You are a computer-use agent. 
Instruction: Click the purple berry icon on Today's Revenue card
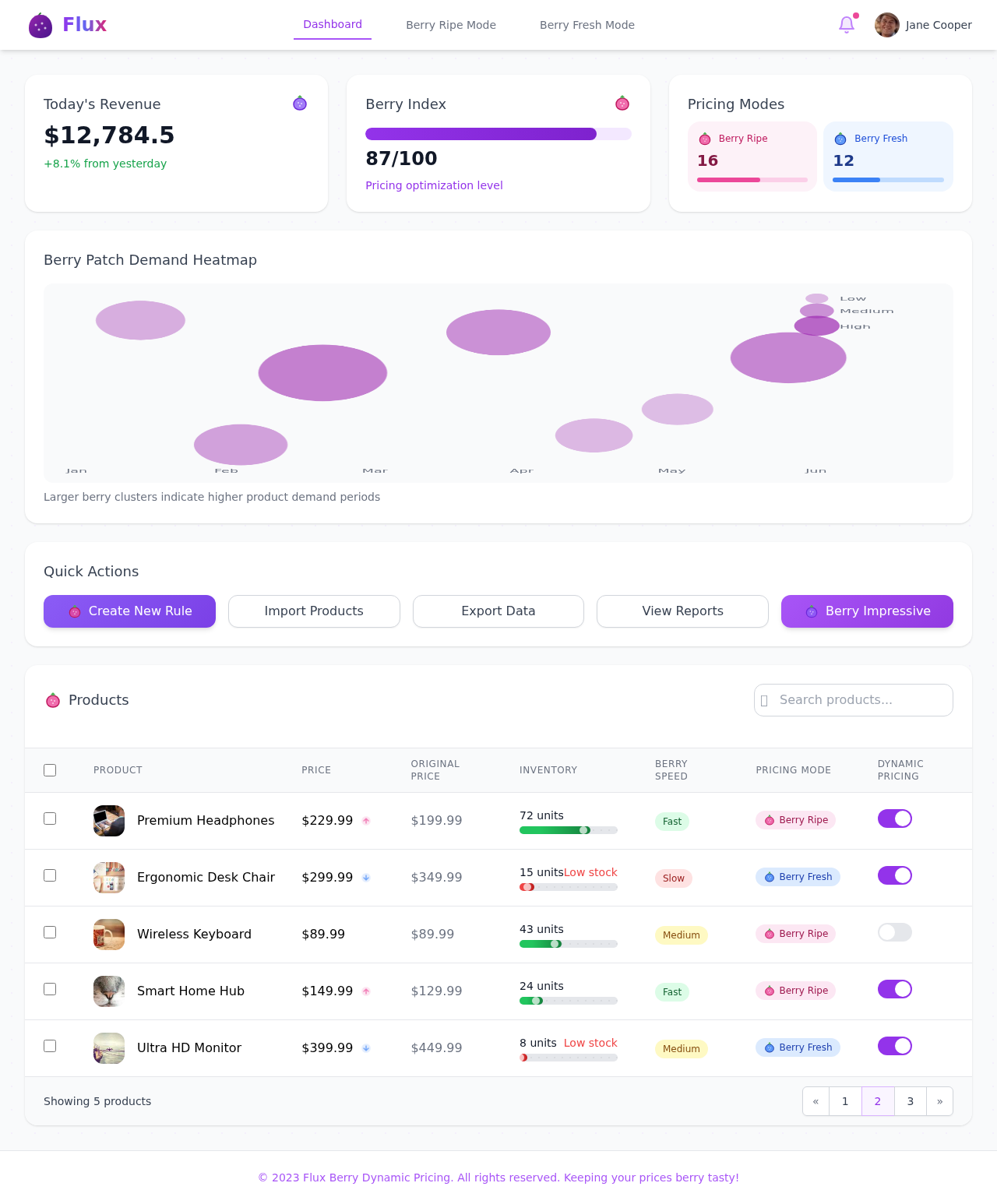pyautogui.click(x=300, y=103)
